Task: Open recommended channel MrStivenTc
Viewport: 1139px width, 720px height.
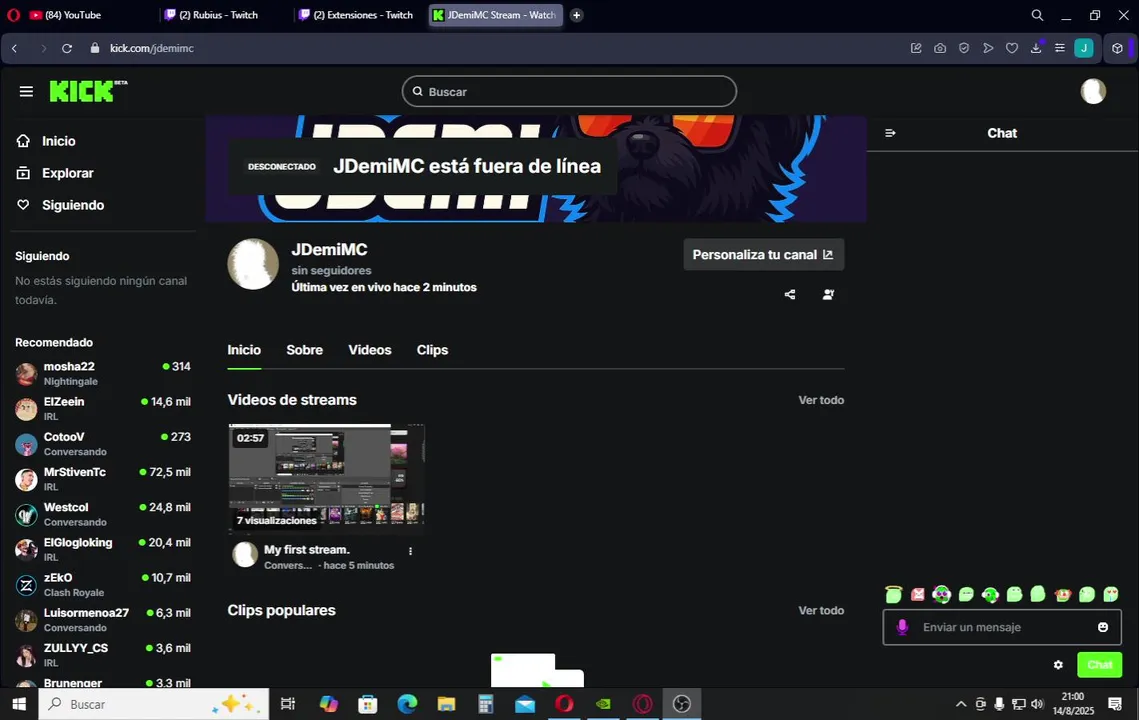Action: click(x=102, y=479)
